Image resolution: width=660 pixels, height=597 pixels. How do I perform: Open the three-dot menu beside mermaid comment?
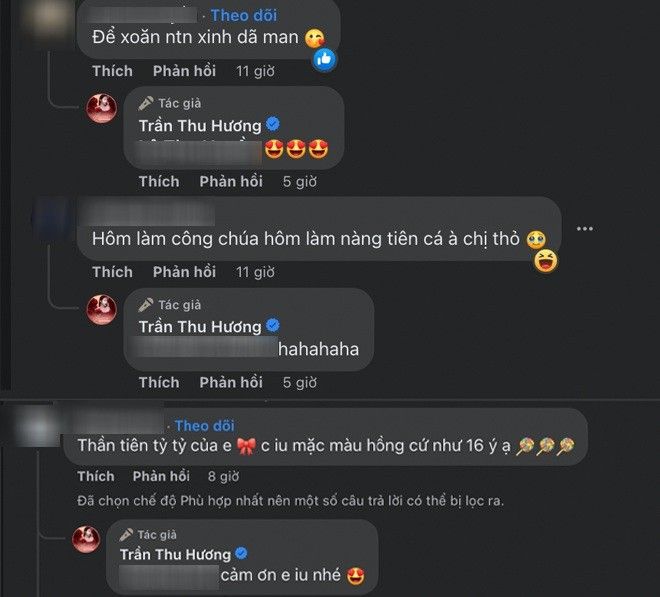click(x=585, y=229)
